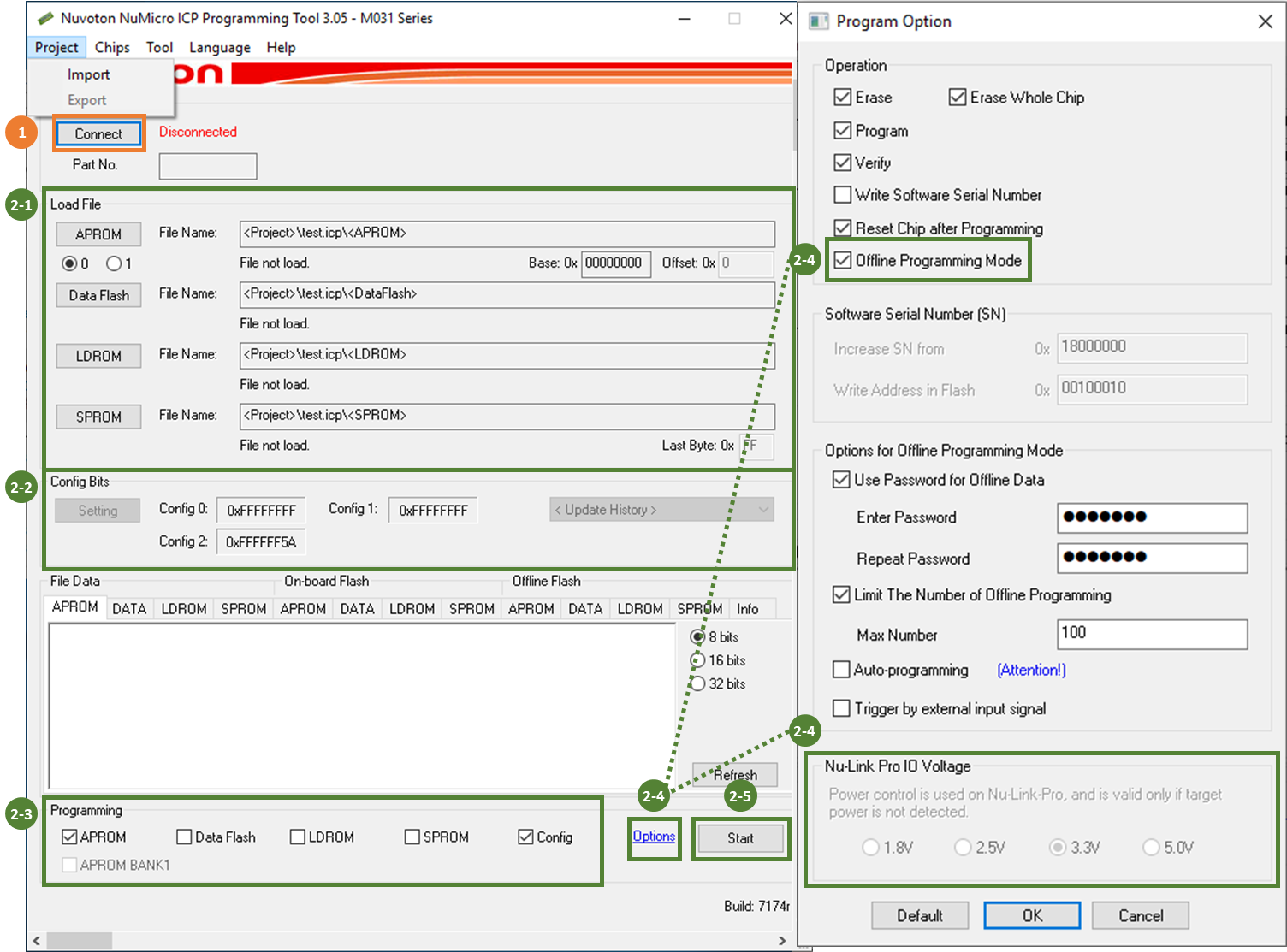Toggle the Verify checkbox
The image size is (1287, 952).
pos(843,163)
